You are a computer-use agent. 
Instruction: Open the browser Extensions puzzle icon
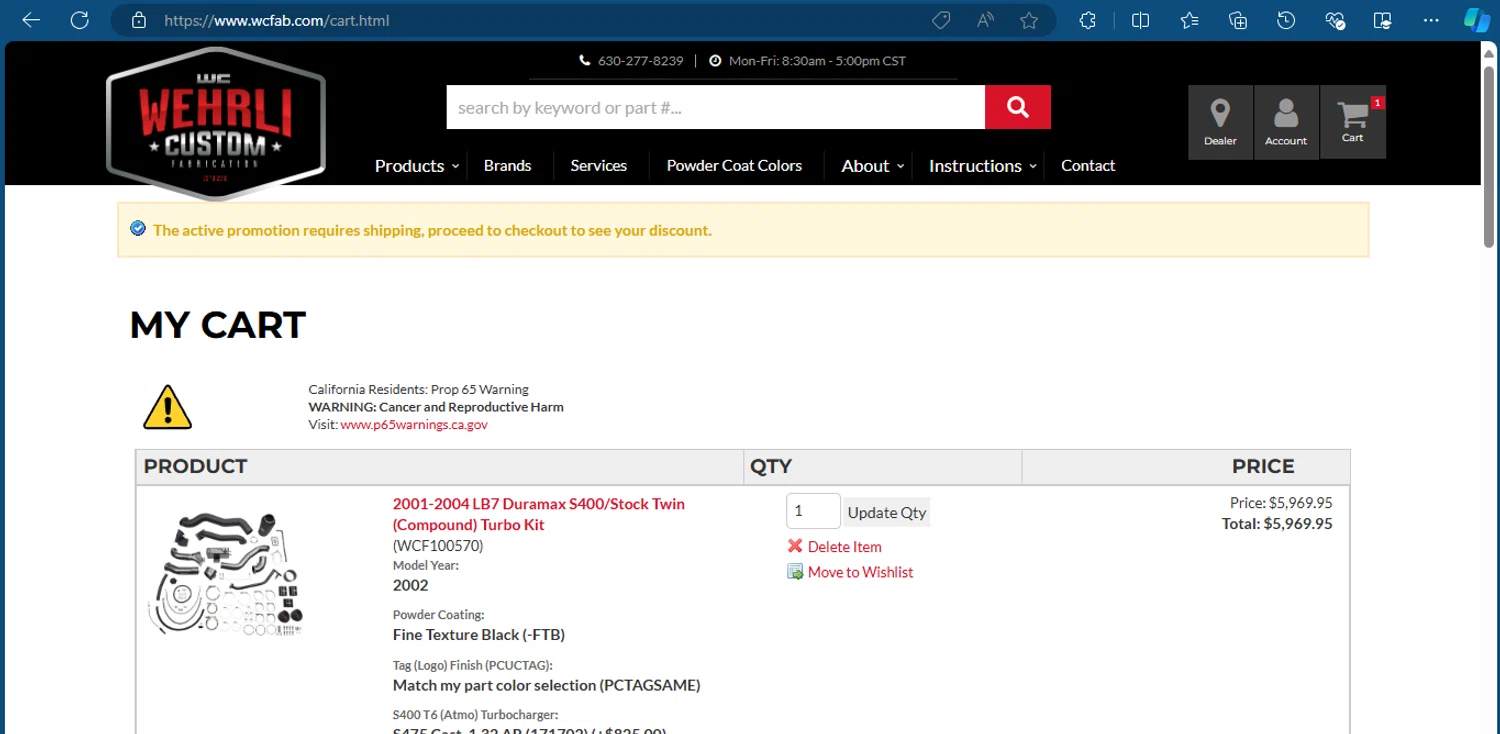[1088, 20]
